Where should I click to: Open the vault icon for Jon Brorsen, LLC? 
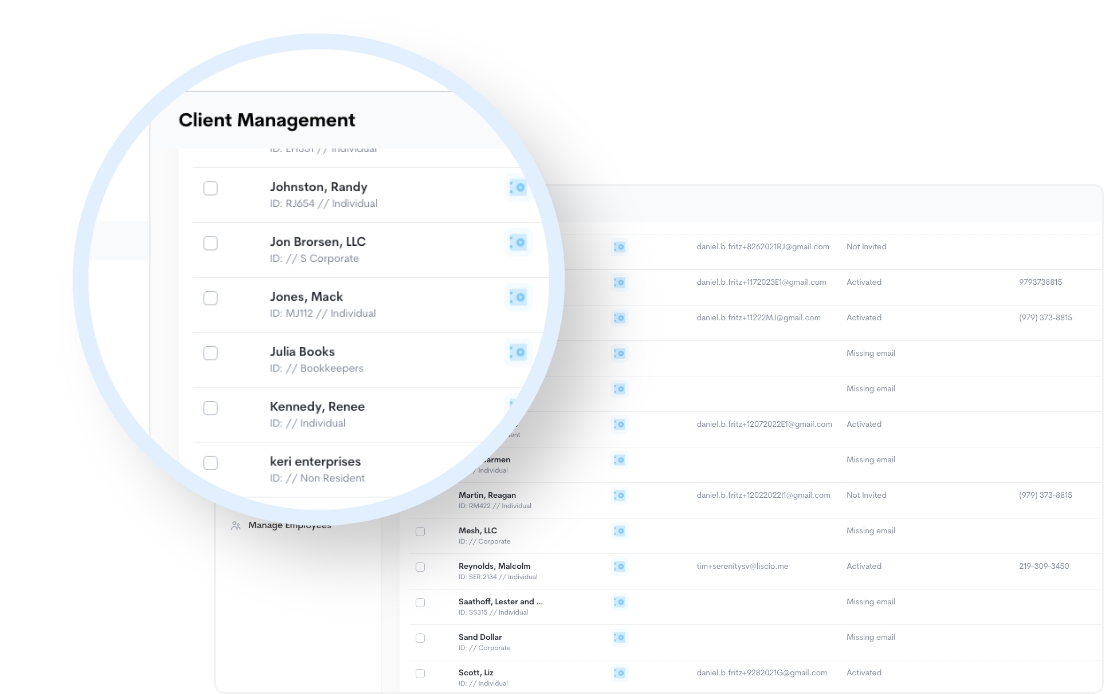click(517, 243)
